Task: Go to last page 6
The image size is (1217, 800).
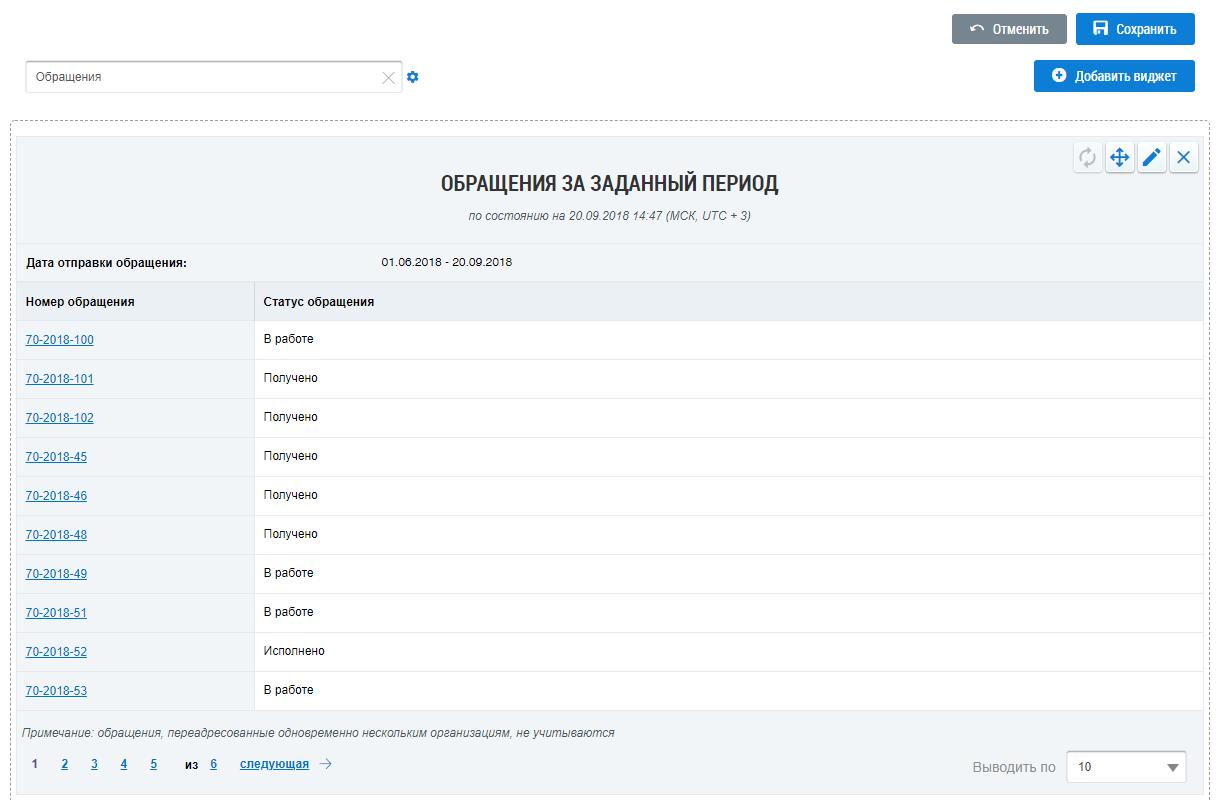Action: 213,764
